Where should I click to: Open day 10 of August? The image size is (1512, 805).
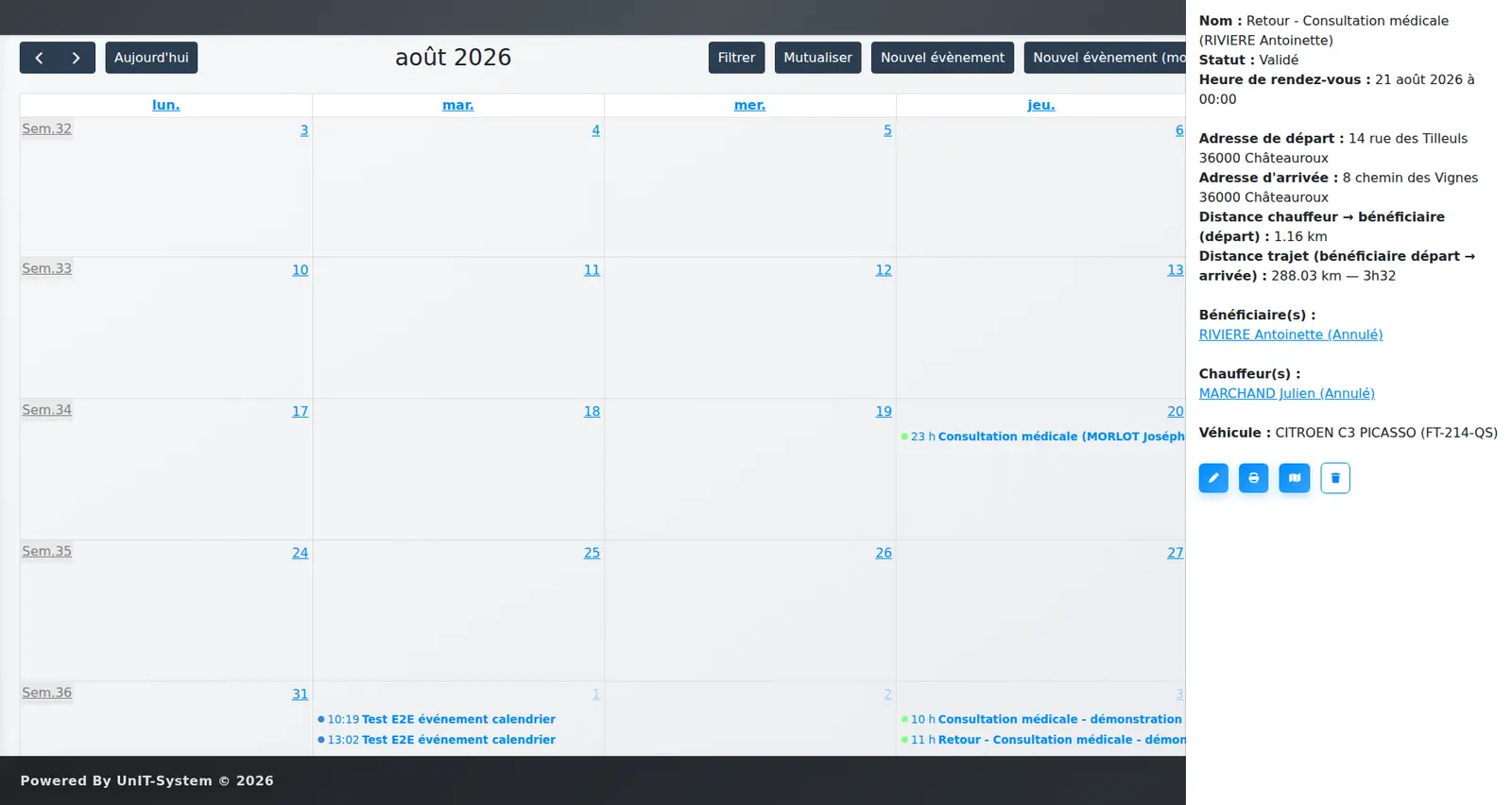coord(301,270)
